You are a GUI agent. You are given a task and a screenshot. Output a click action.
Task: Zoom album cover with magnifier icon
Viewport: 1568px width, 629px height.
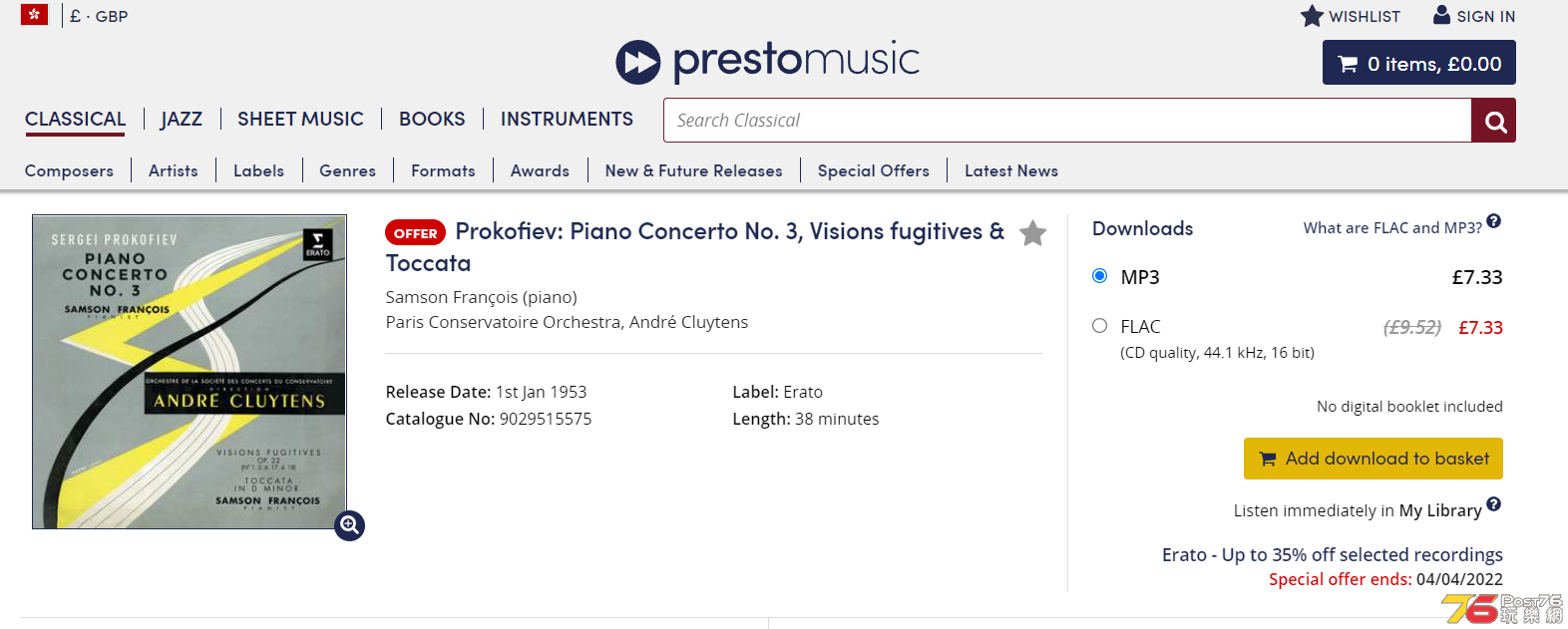349,525
